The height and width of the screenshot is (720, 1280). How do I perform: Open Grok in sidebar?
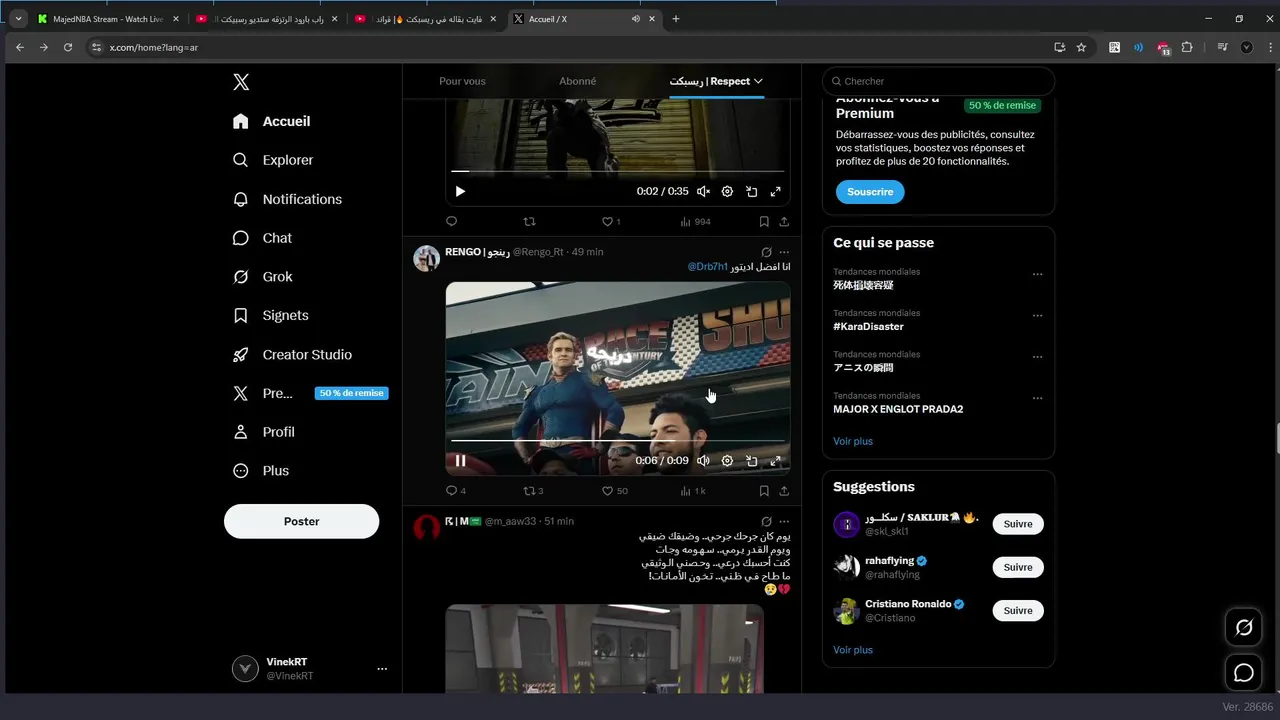coord(262,277)
